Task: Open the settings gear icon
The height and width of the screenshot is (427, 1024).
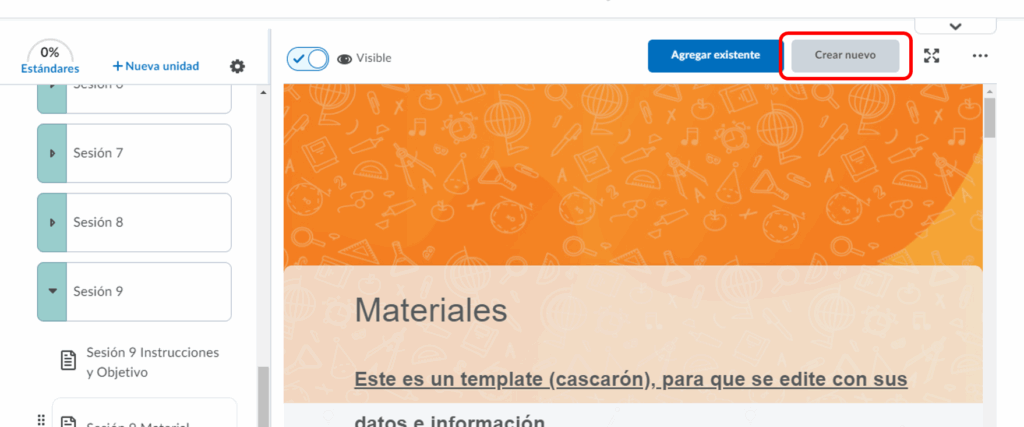Action: (x=237, y=66)
